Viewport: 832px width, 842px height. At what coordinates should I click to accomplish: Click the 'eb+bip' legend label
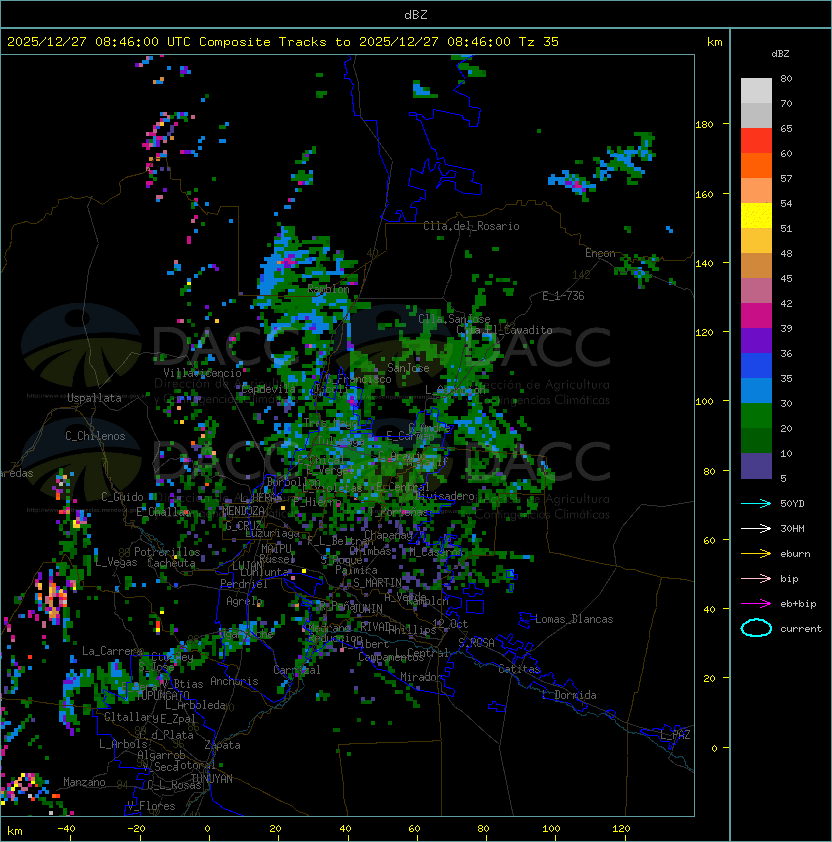pyautogui.click(x=798, y=604)
